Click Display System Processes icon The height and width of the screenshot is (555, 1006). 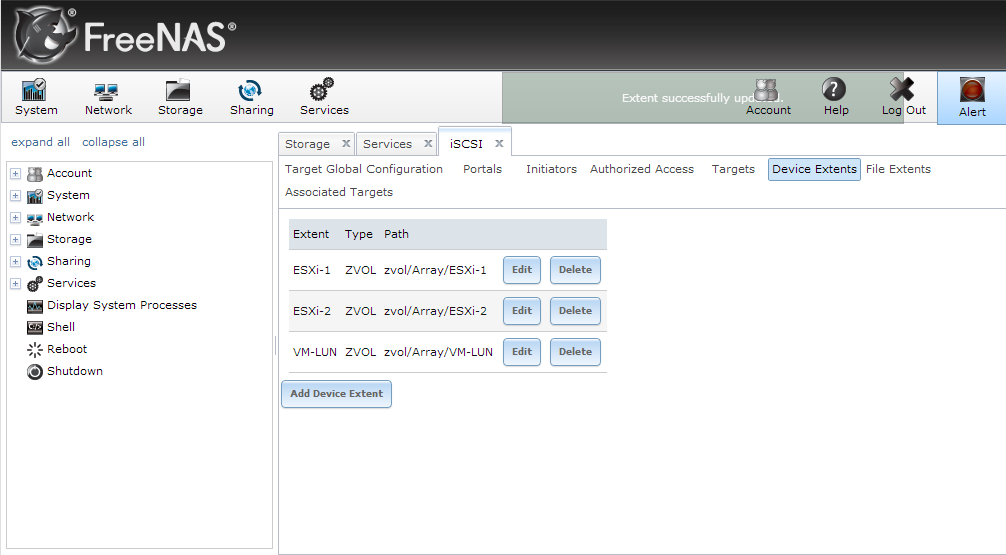35,305
